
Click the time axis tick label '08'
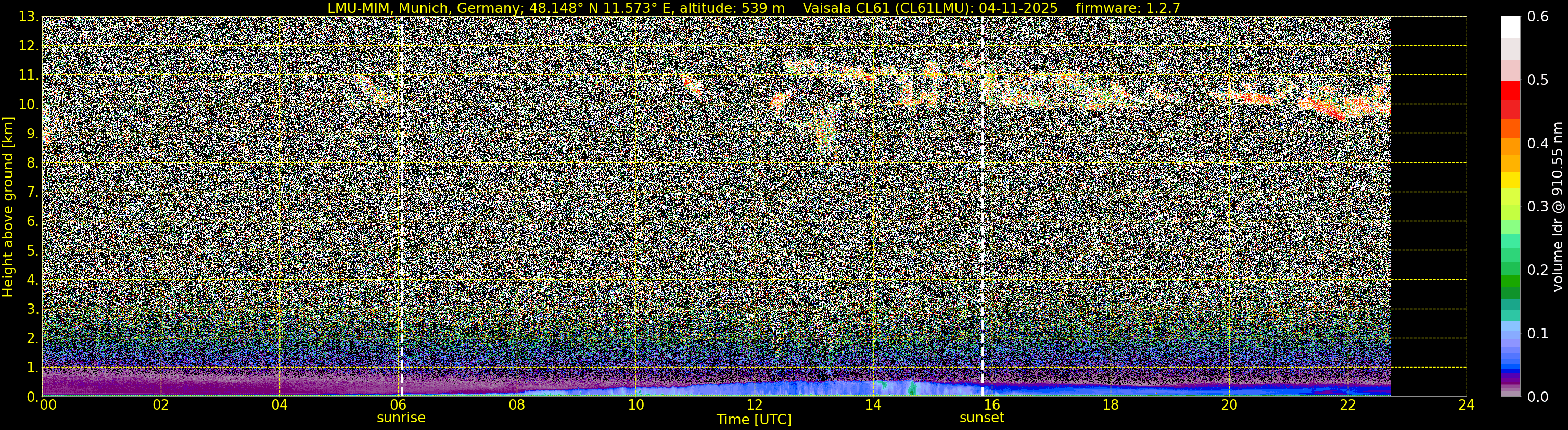[x=517, y=406]
